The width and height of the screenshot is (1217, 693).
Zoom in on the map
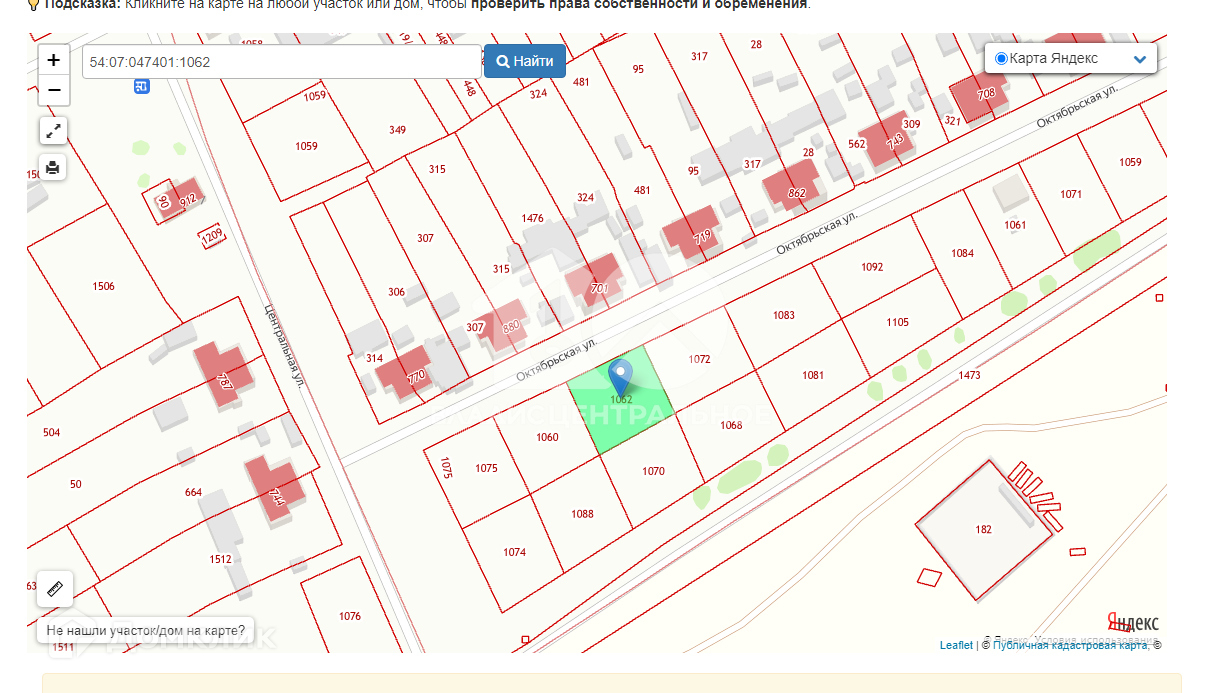[x=54, y=60]
